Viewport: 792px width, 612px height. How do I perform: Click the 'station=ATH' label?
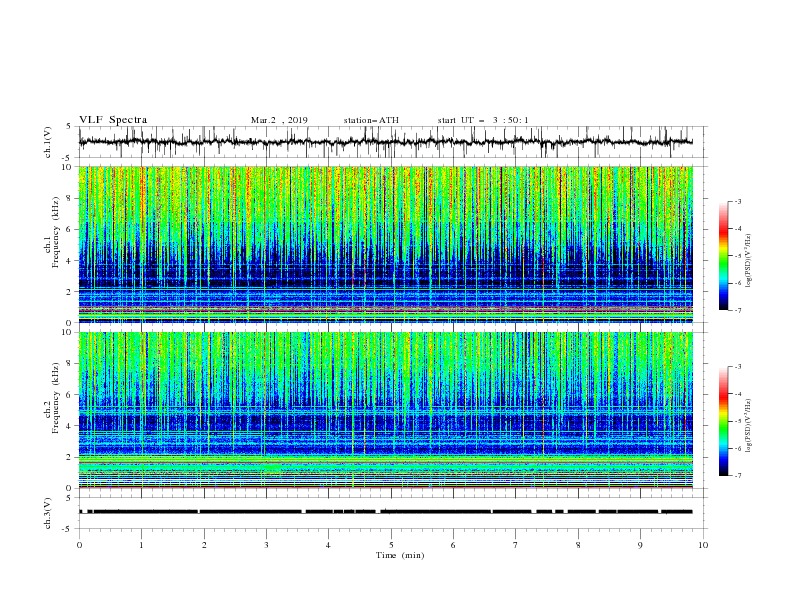[371, 120]
